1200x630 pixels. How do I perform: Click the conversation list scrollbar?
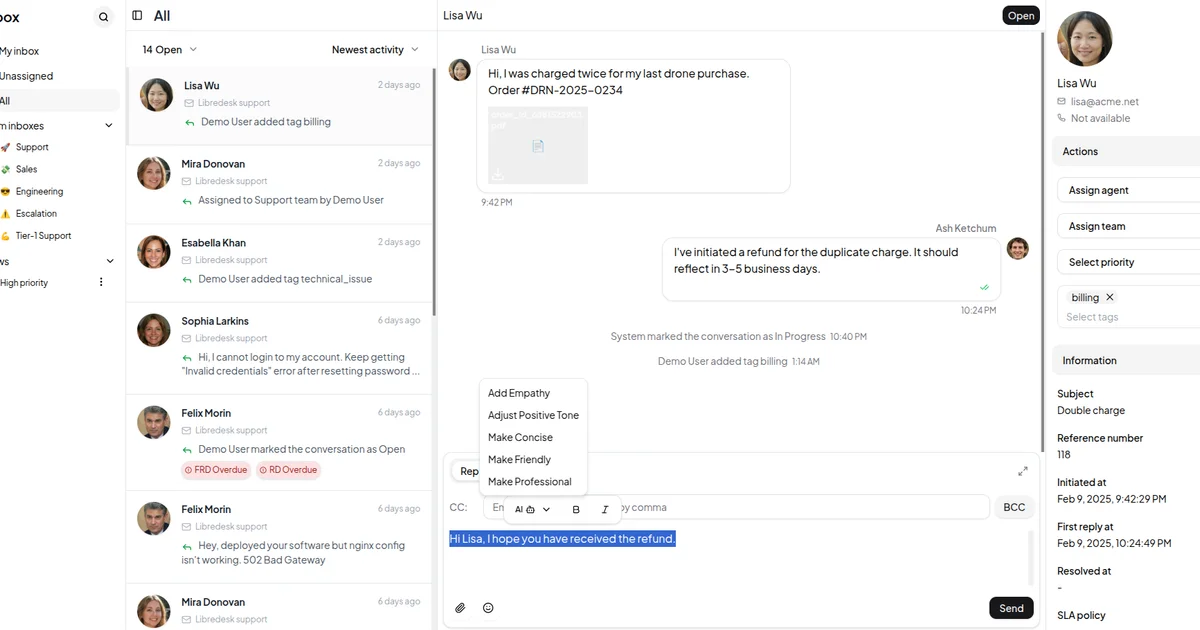click(x=434, y=190)
